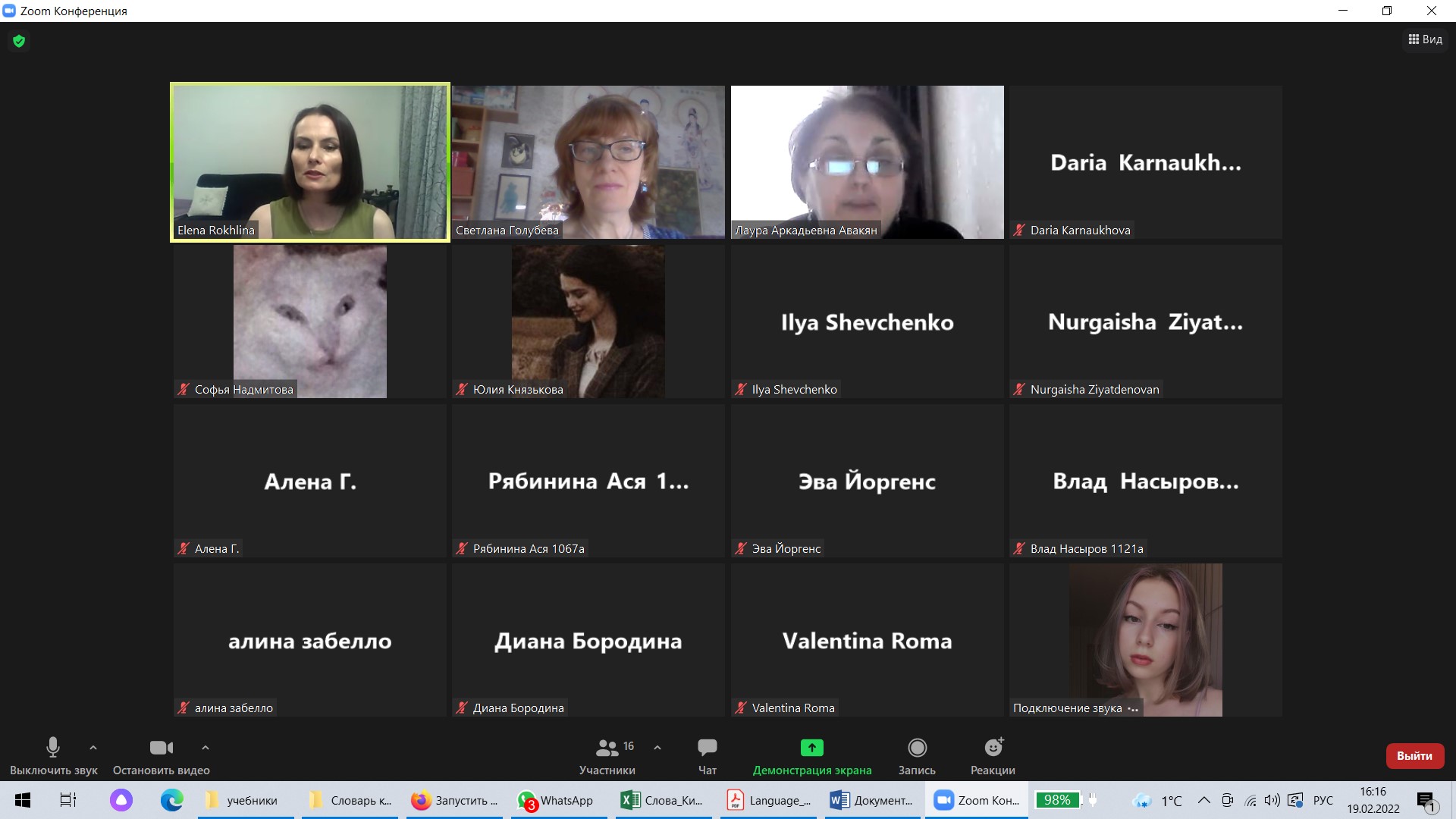
Task: Select the Ilya Shevchenko participant tile
Action: tap(867, 322)
